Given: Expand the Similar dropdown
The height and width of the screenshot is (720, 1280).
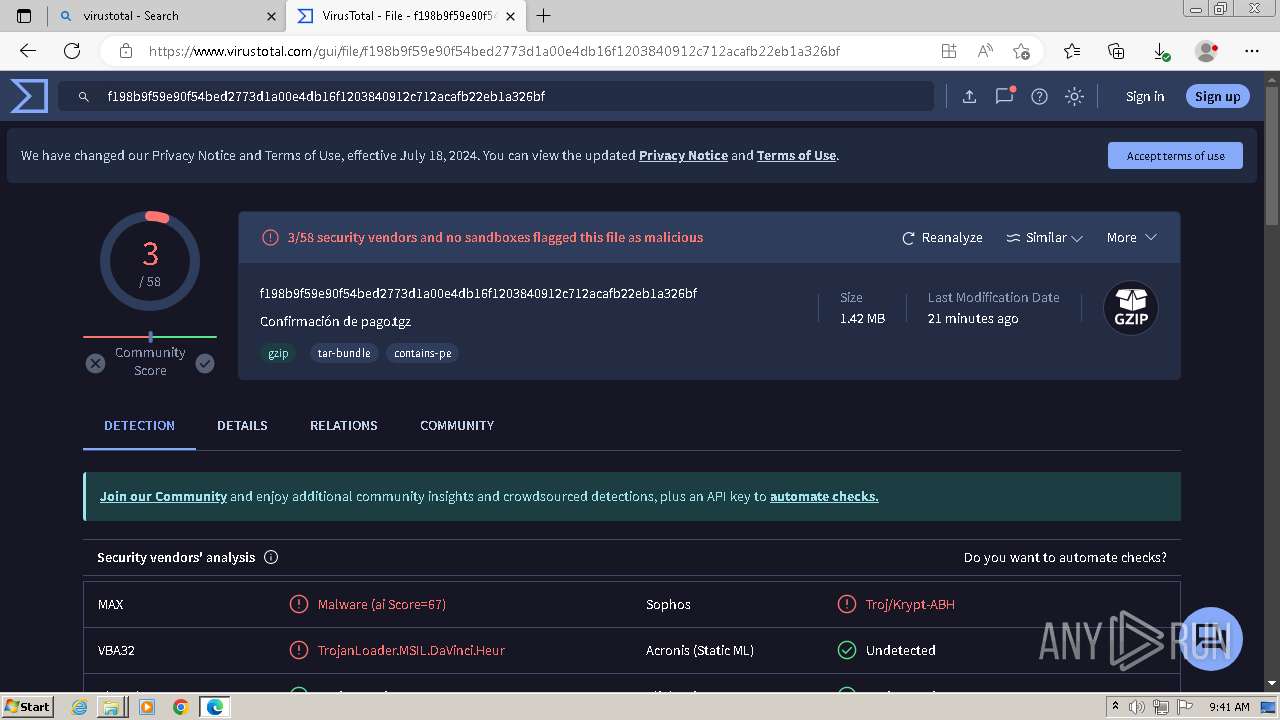Looking at the screenshot, I should 1044,237.
